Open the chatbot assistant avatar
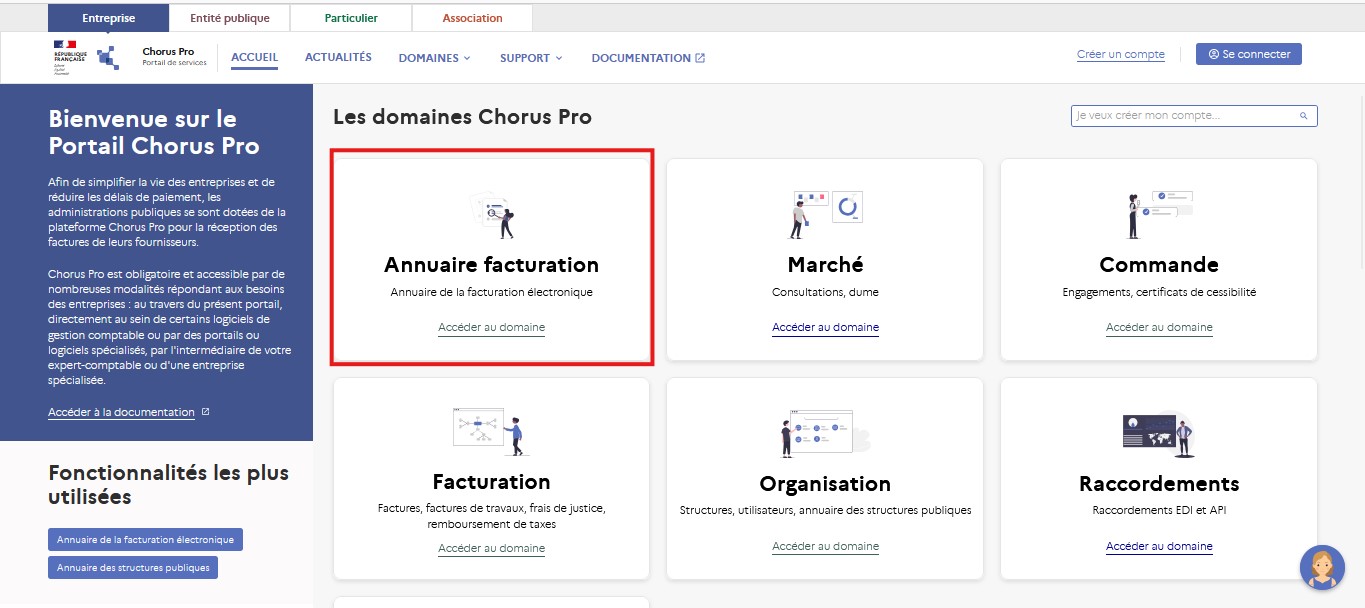This screenshot has width=1365, height=608. (1322, 567)
